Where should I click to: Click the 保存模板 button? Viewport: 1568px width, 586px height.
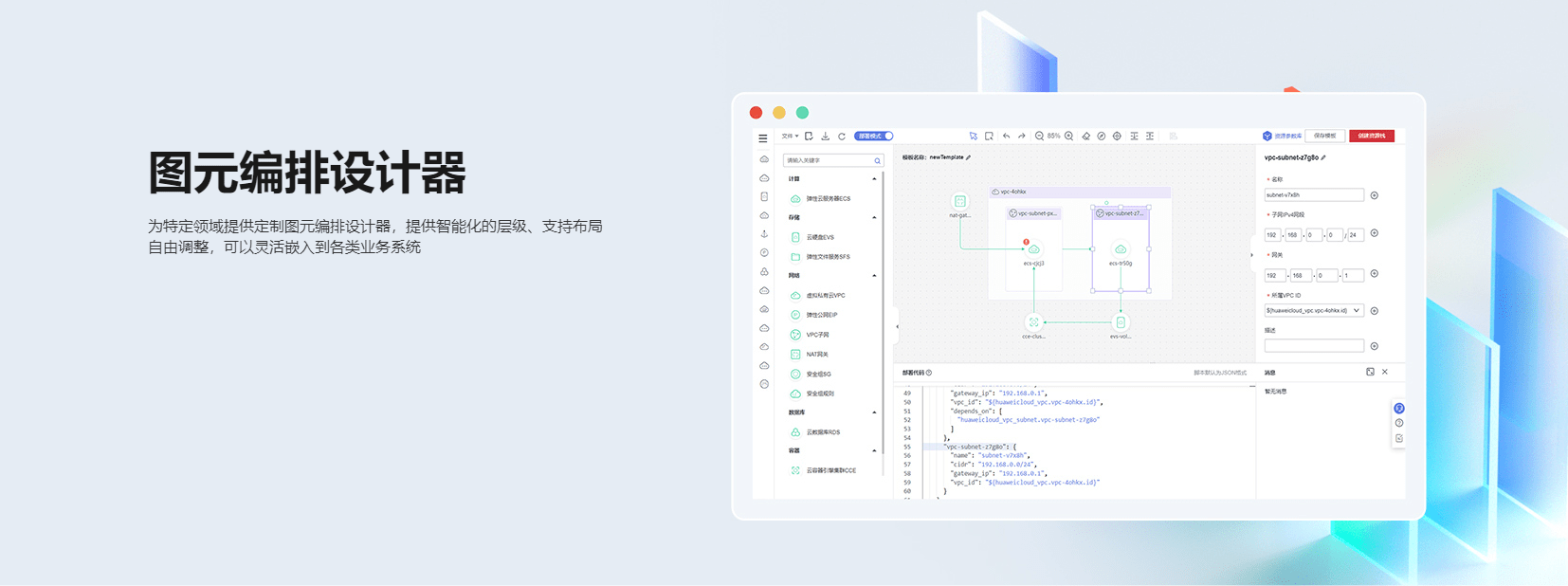[1325, 136]
